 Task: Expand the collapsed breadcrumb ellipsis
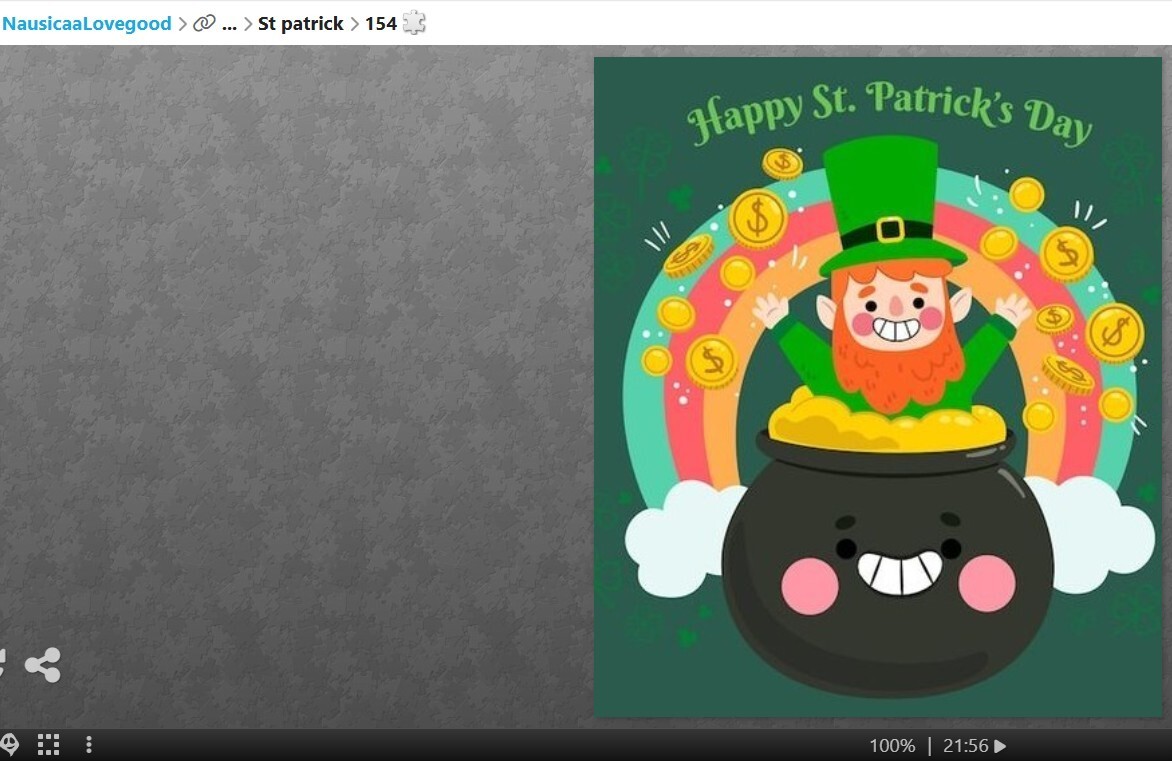coord(229,25)
